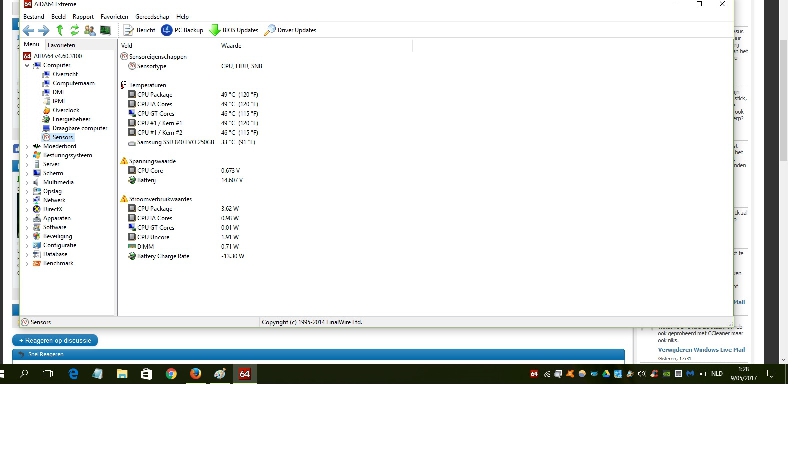Viewport: 800px width, 450px height.
Task: Open the Favorieten menu in menu bar
Action: 114,17
